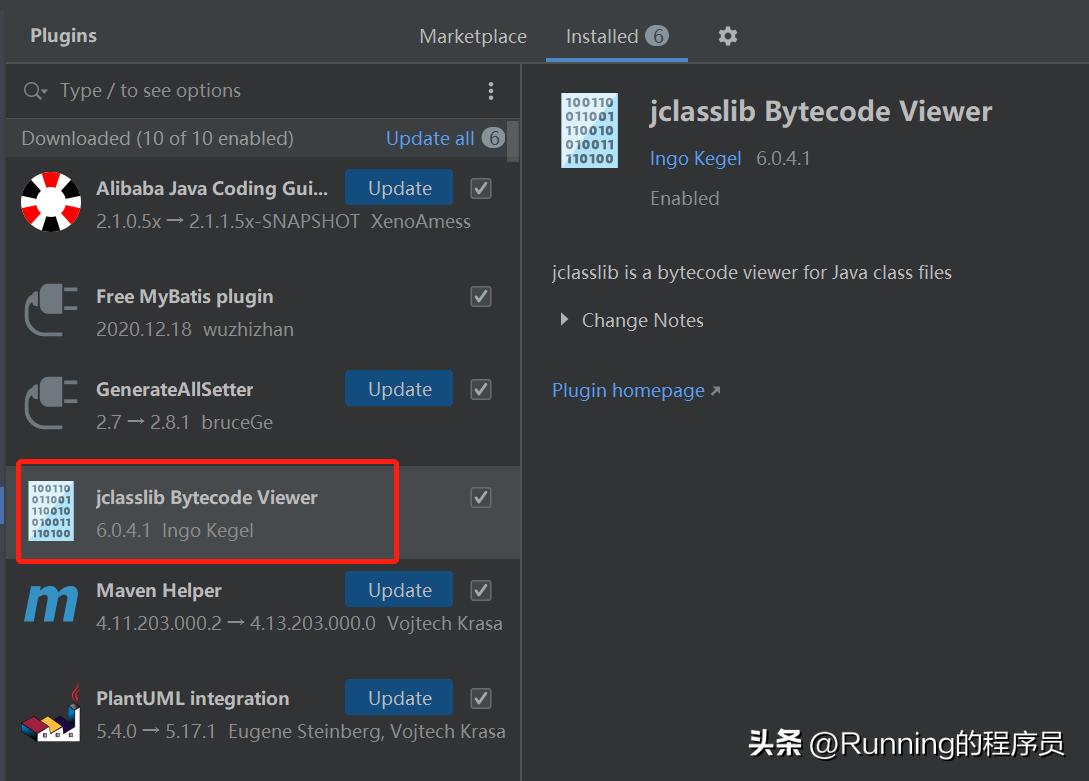This screenshot has height=781, width=1089.
Task: Click the jclasslib binary icon in list
Action: tap(51, 511)
